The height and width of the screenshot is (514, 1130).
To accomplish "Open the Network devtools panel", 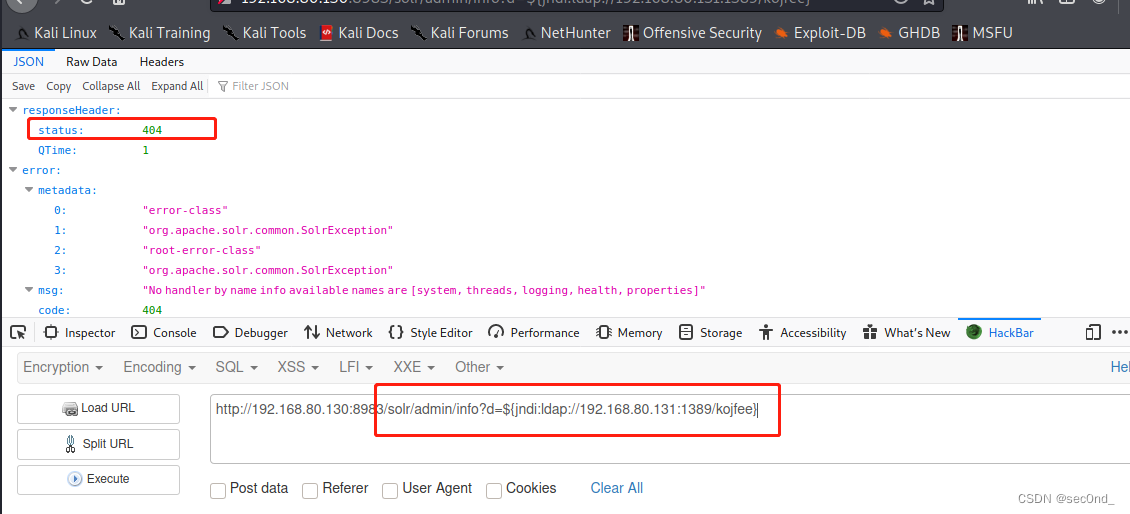I will (x=338, y=332).
